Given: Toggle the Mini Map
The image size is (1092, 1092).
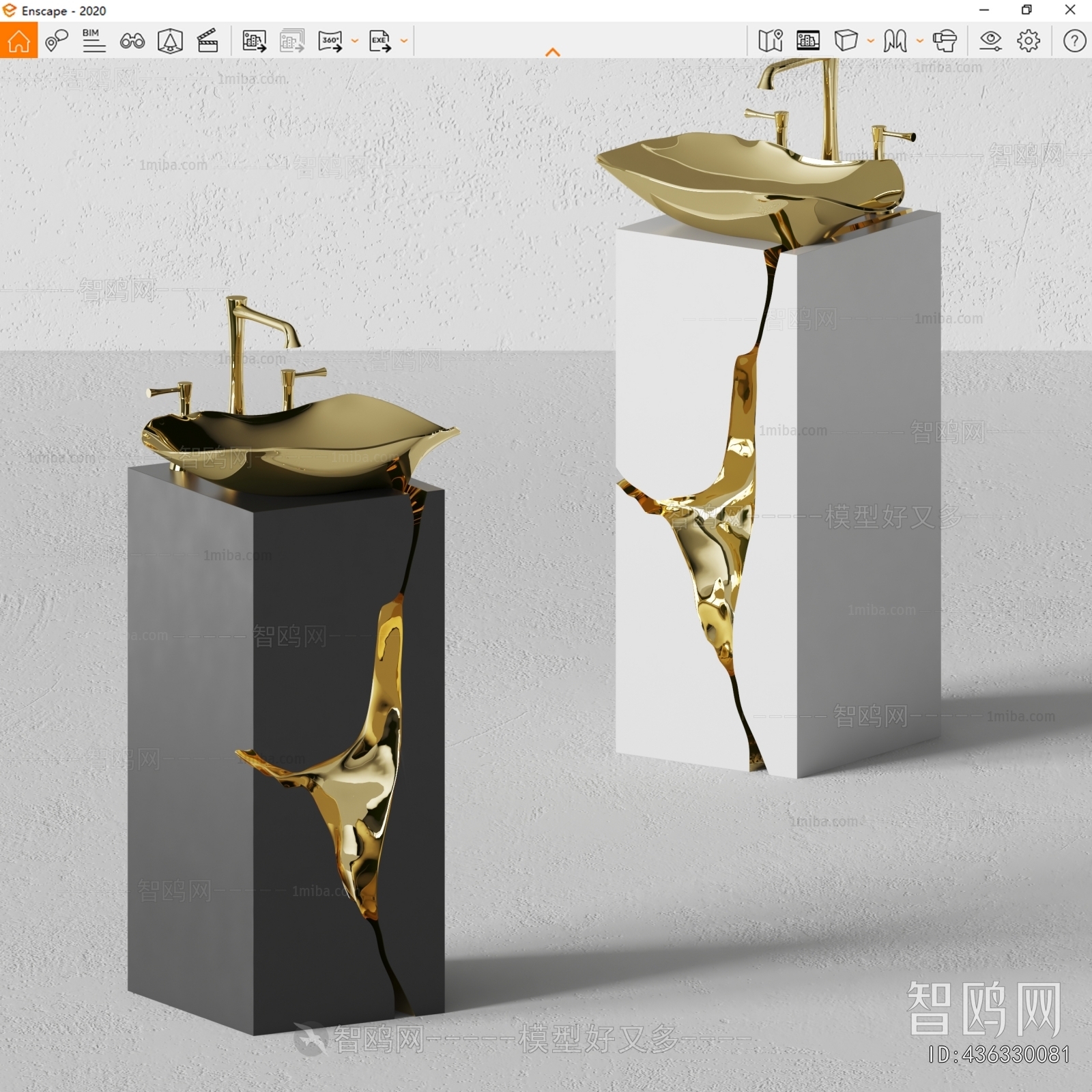Looking at the screenshot, I should click(771, 41).
